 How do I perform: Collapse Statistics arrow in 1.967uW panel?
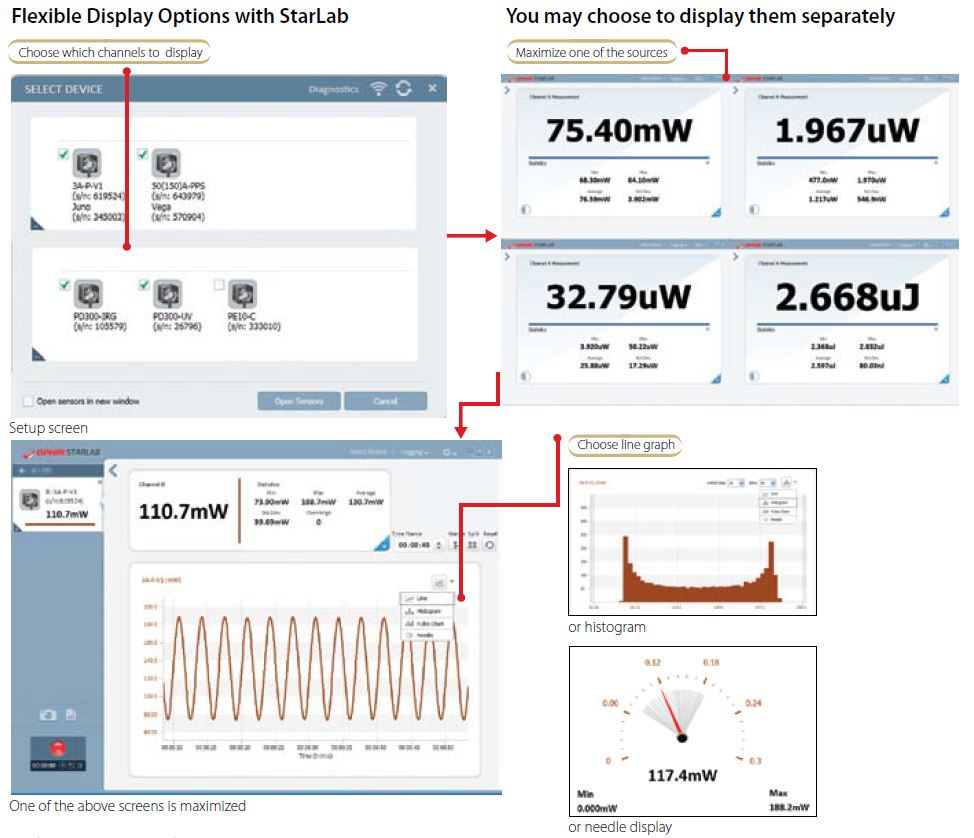point(935,162)
